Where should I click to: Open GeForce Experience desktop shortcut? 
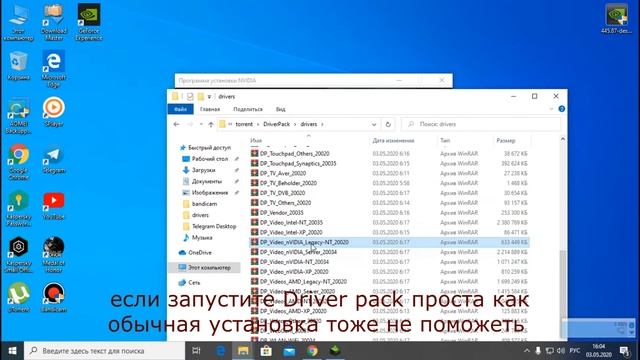point(89,22)
